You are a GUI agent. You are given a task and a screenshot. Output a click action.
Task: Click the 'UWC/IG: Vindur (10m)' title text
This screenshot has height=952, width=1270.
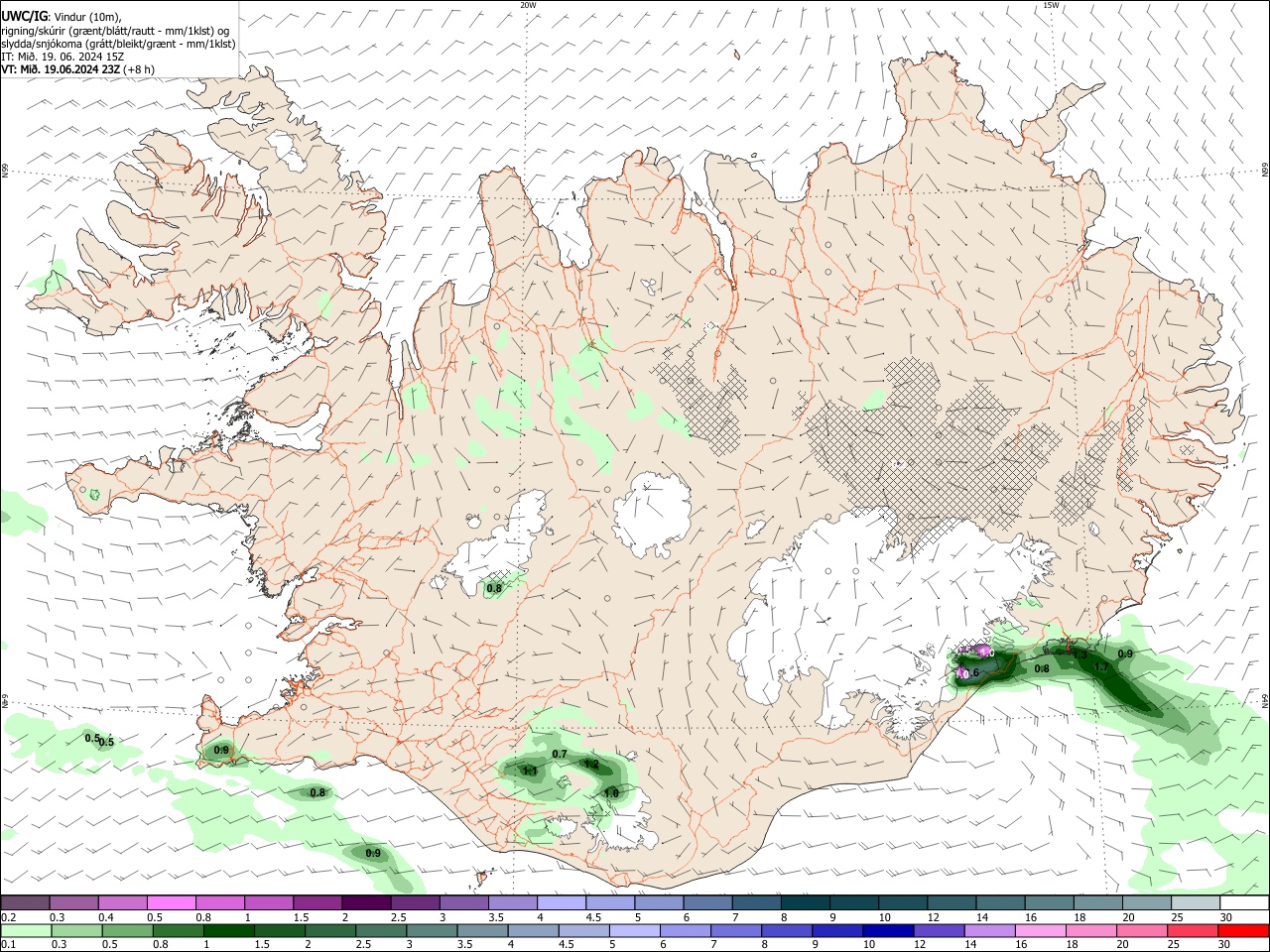click(x=61, y=17)
